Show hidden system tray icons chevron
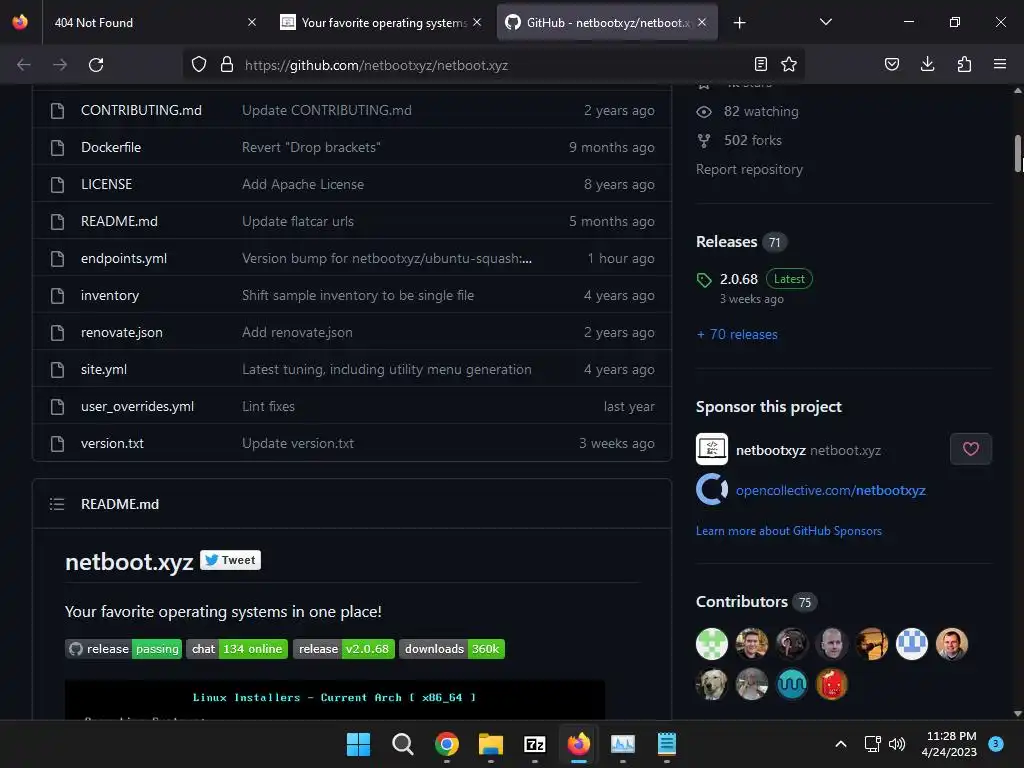 point(840,744)
